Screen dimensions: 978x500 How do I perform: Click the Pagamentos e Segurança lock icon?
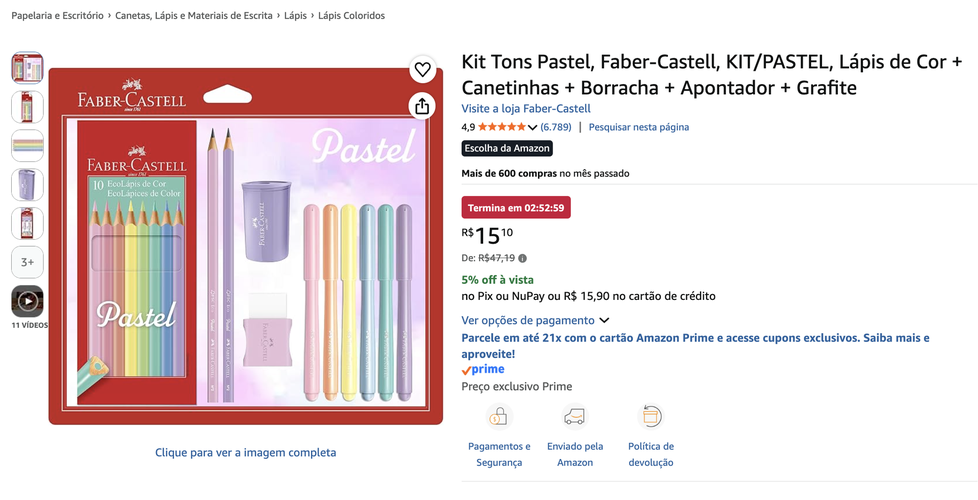pos(499,417)
